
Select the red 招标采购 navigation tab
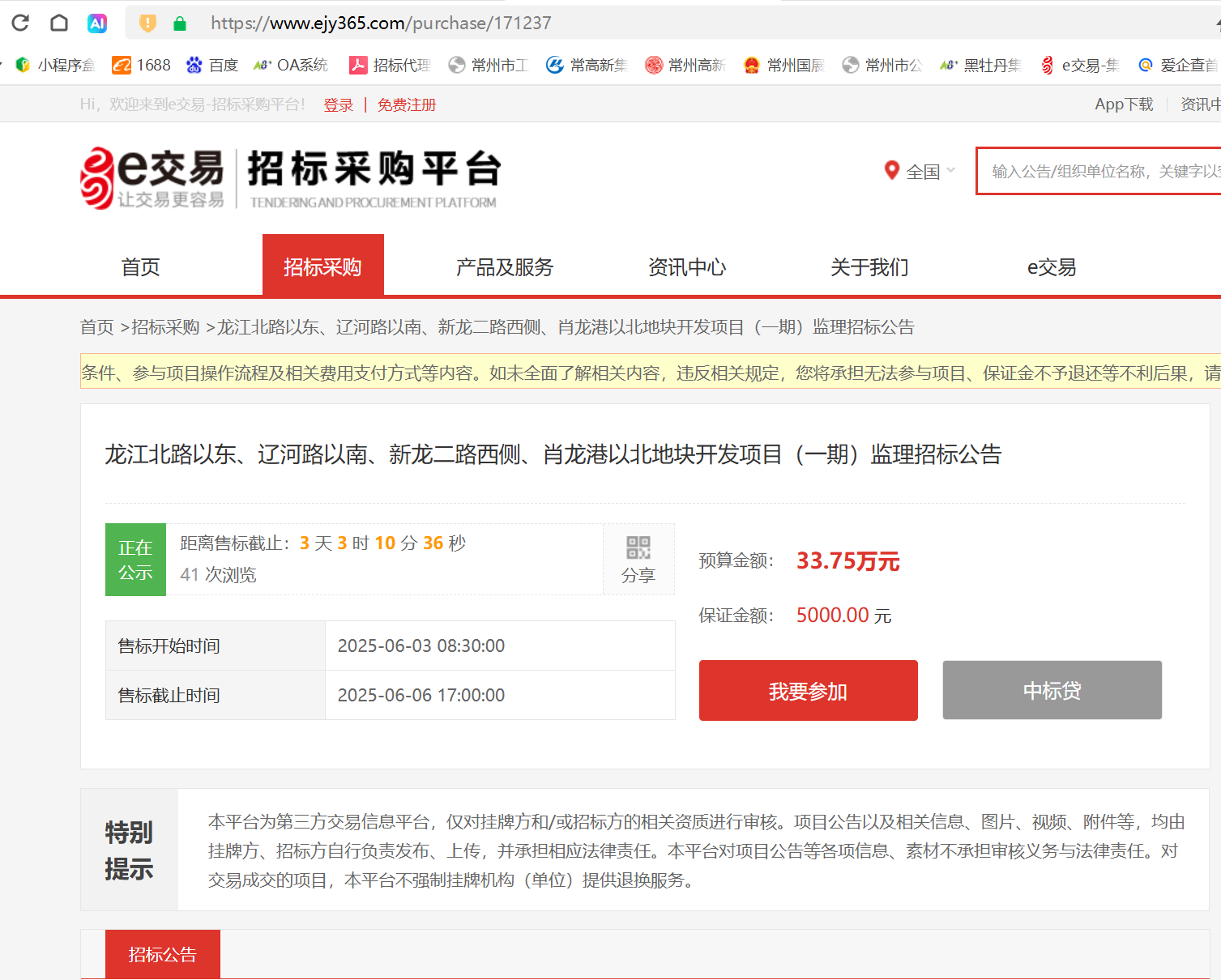tap(322, 265)
